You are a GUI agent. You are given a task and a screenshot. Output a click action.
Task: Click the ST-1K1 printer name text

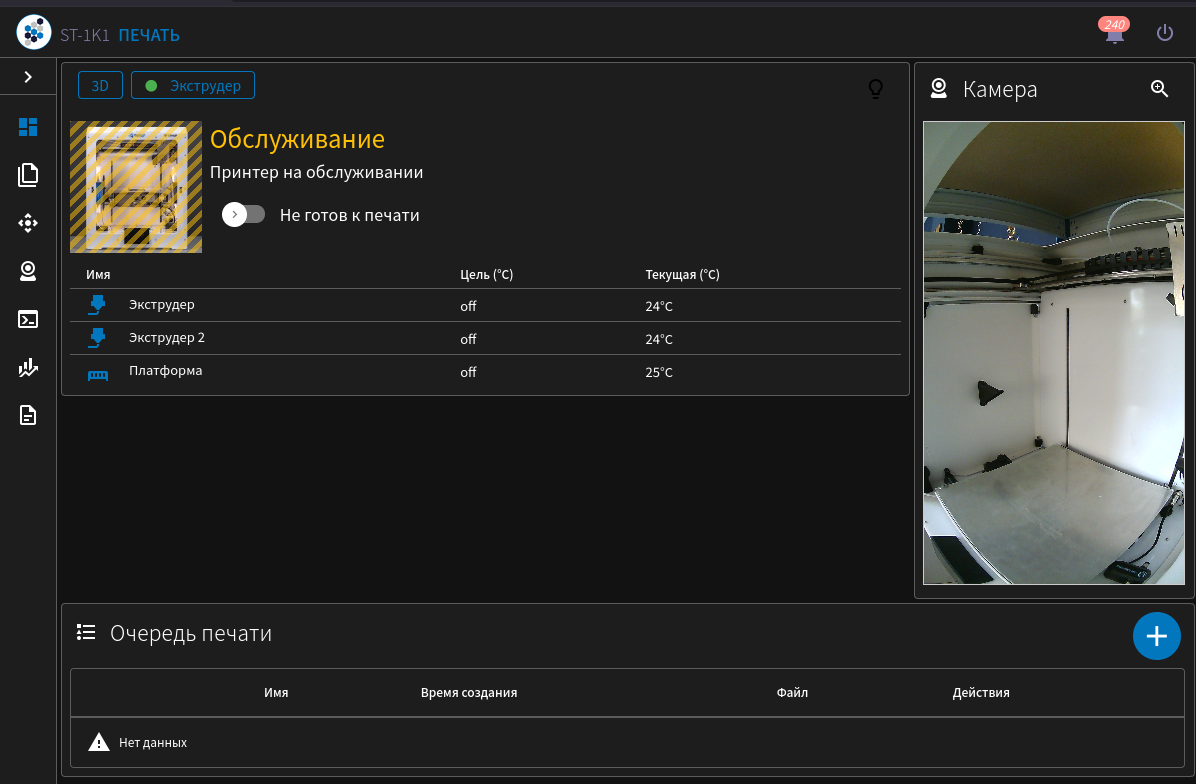click(85, 35)
